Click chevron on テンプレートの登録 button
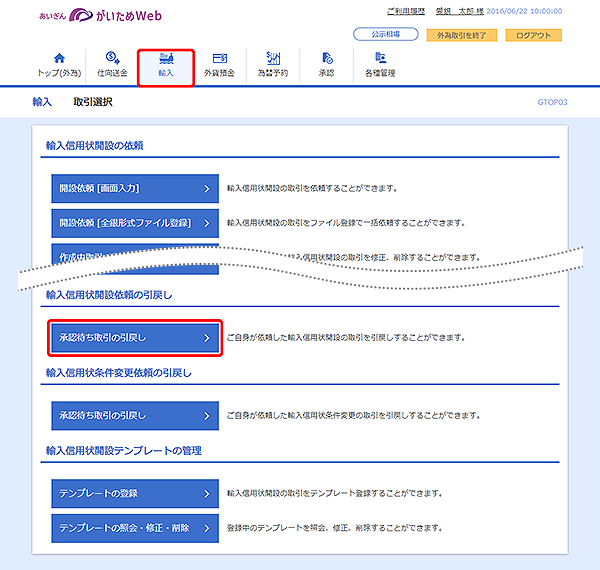 (x=207, y=493)
